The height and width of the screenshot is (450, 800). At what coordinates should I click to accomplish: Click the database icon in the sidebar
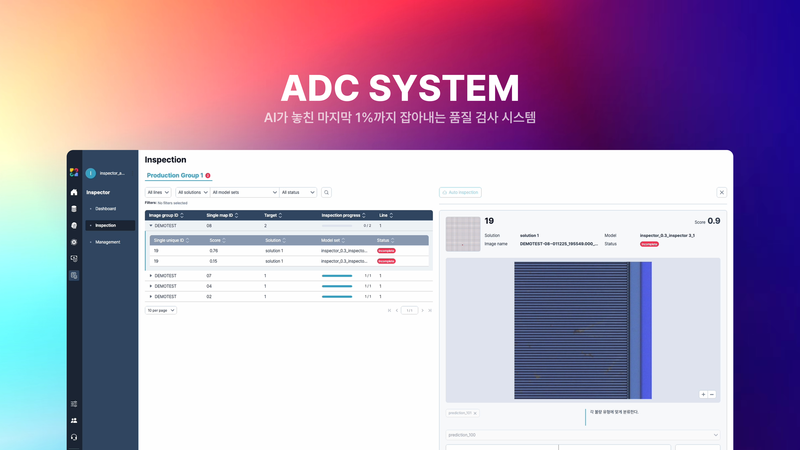click(x=74, y=209)
